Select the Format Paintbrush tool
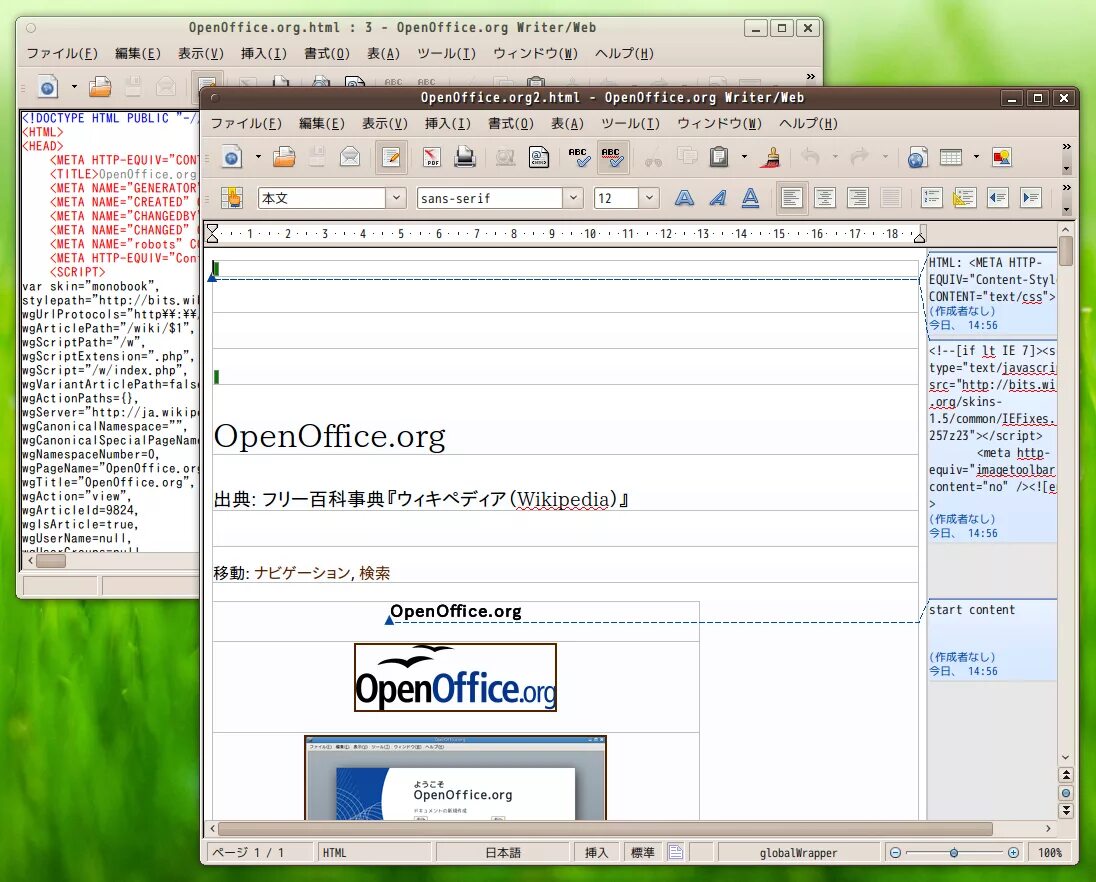This screenshot has width=1096, height=882. click(x=772, y=157)
